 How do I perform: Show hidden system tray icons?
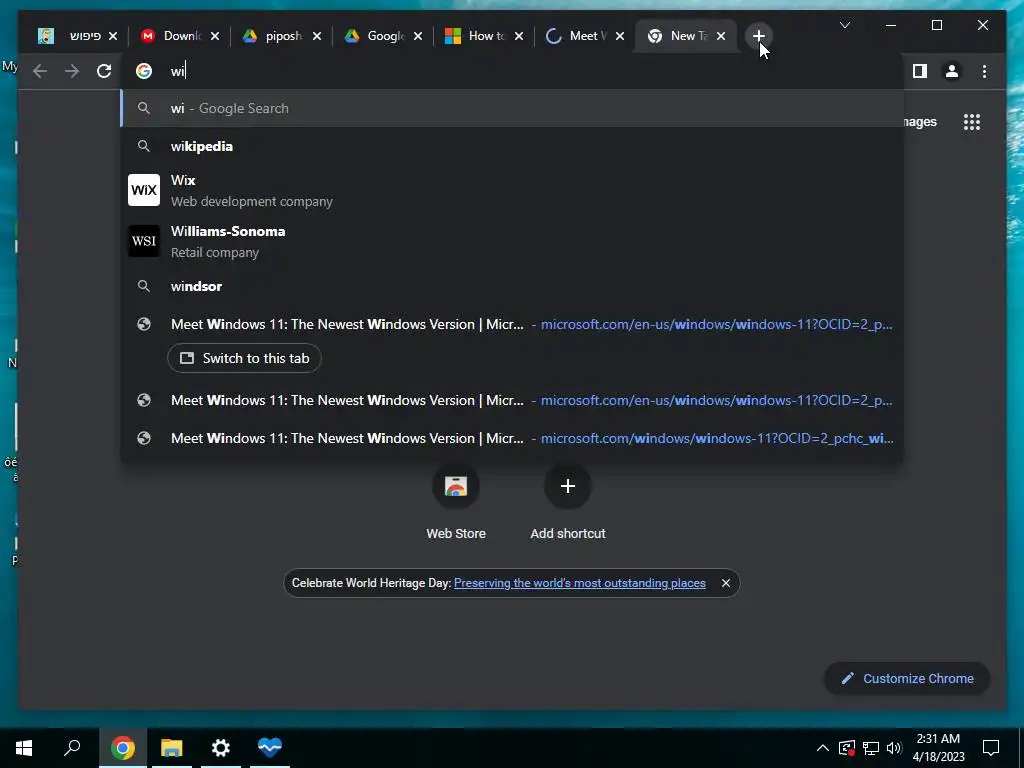coord(823,748)
